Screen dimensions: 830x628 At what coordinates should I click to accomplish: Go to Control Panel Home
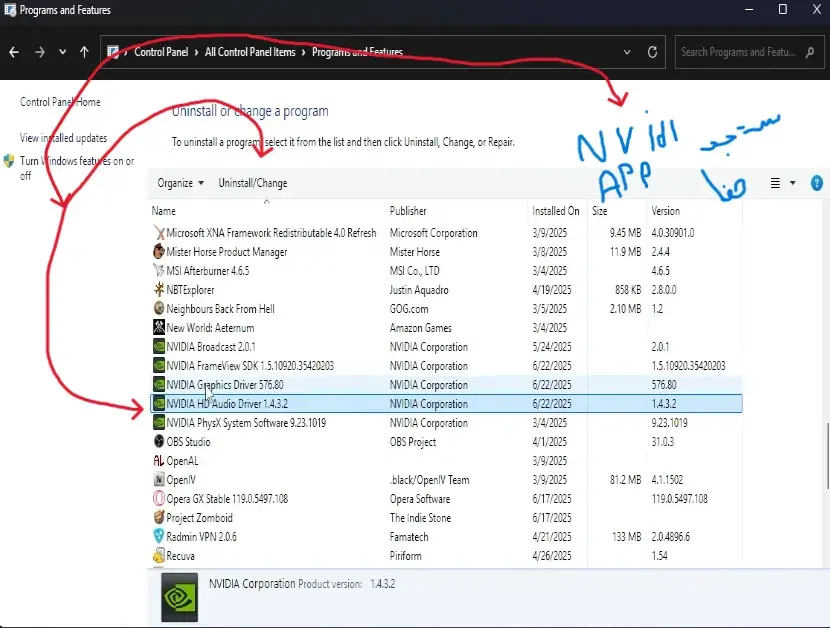60,102
